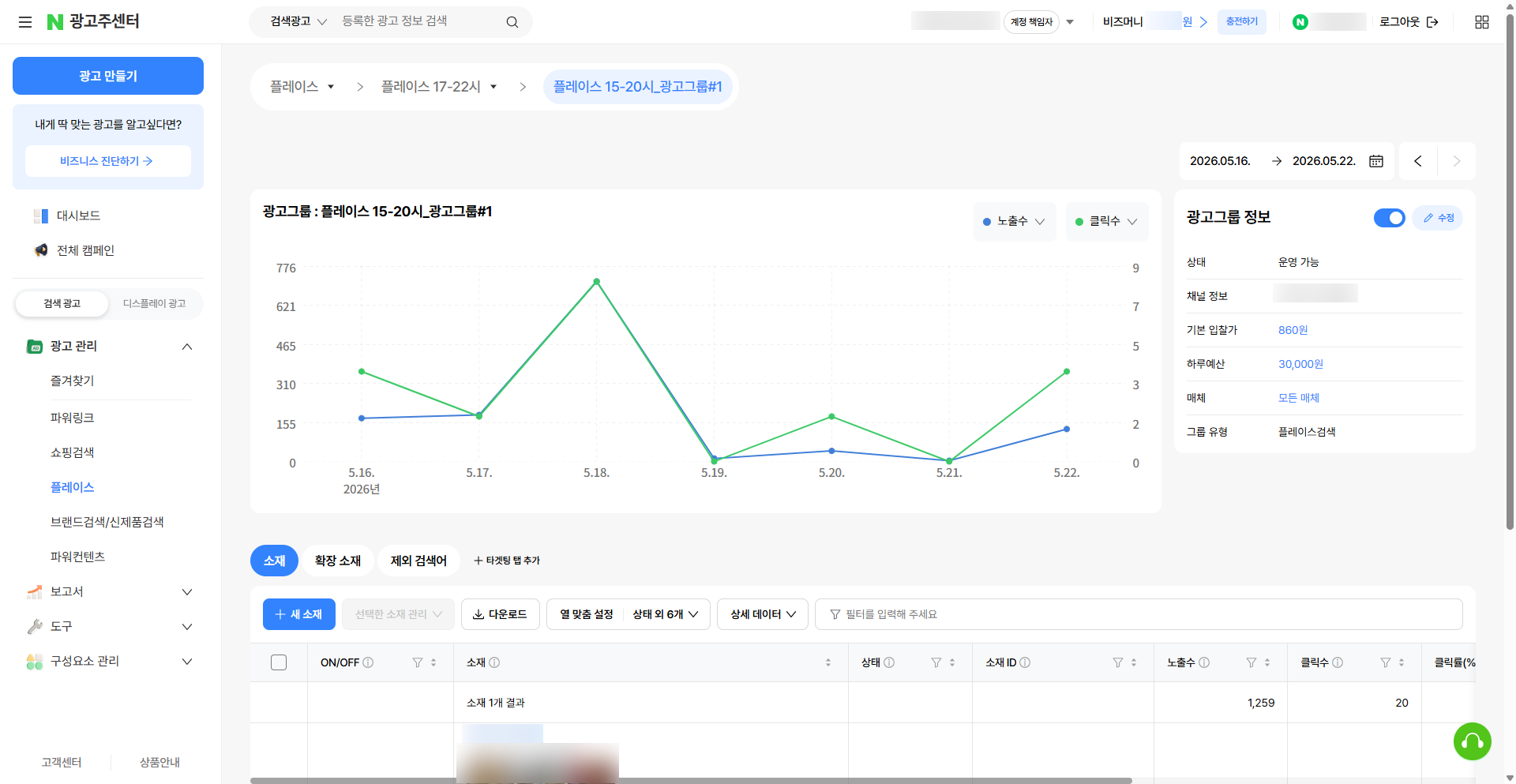Click the 다운로드 button
The width and height of the screenshot is (1516, 784).
(x=500, y=614)
